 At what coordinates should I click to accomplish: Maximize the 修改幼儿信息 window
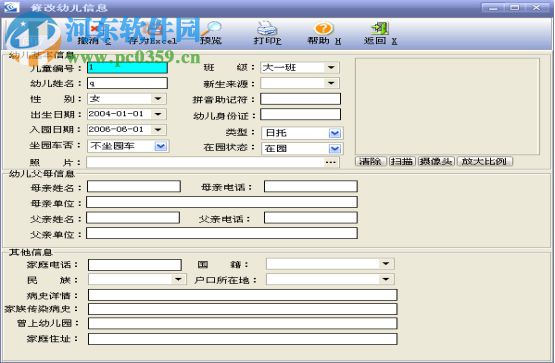515,7
